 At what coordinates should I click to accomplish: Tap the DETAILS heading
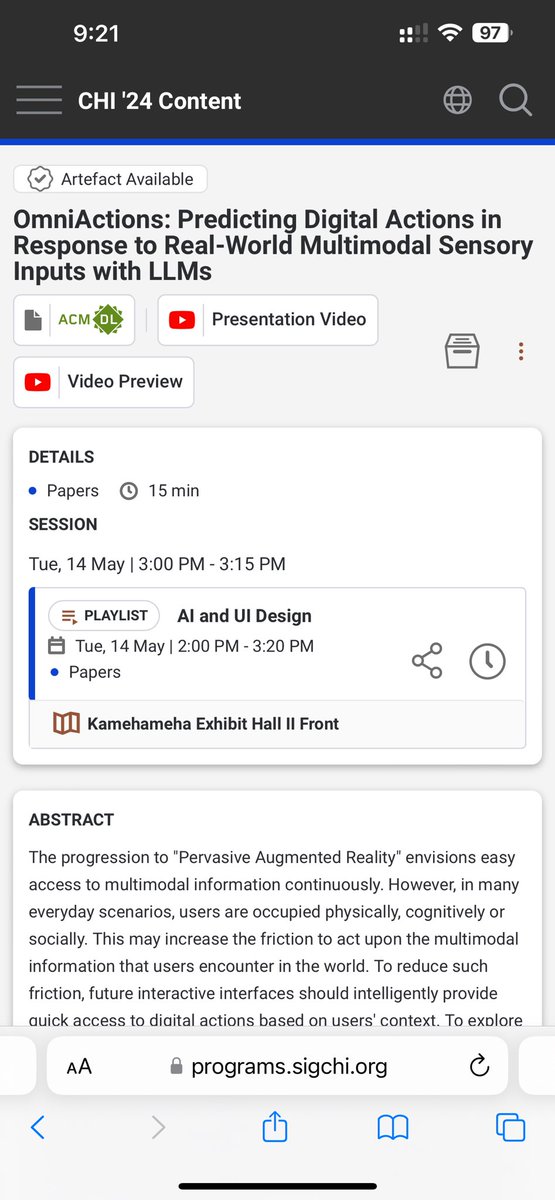tap(62, 457)
